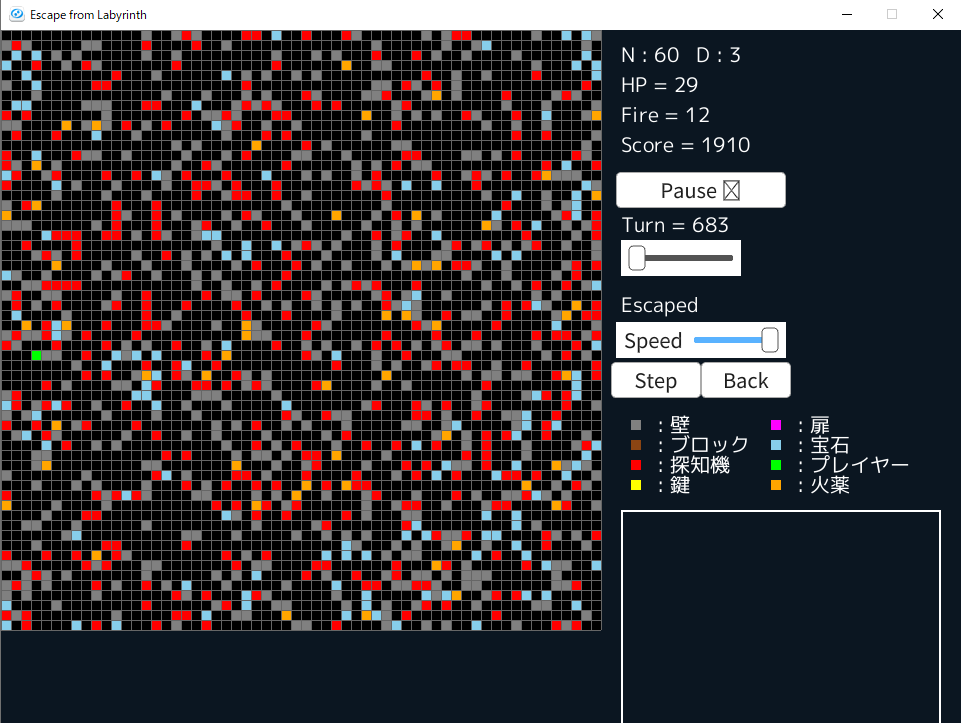Viewport: 961px width, 723px height.
Task: Click the ブロック legend label
Action: (710, 445)
